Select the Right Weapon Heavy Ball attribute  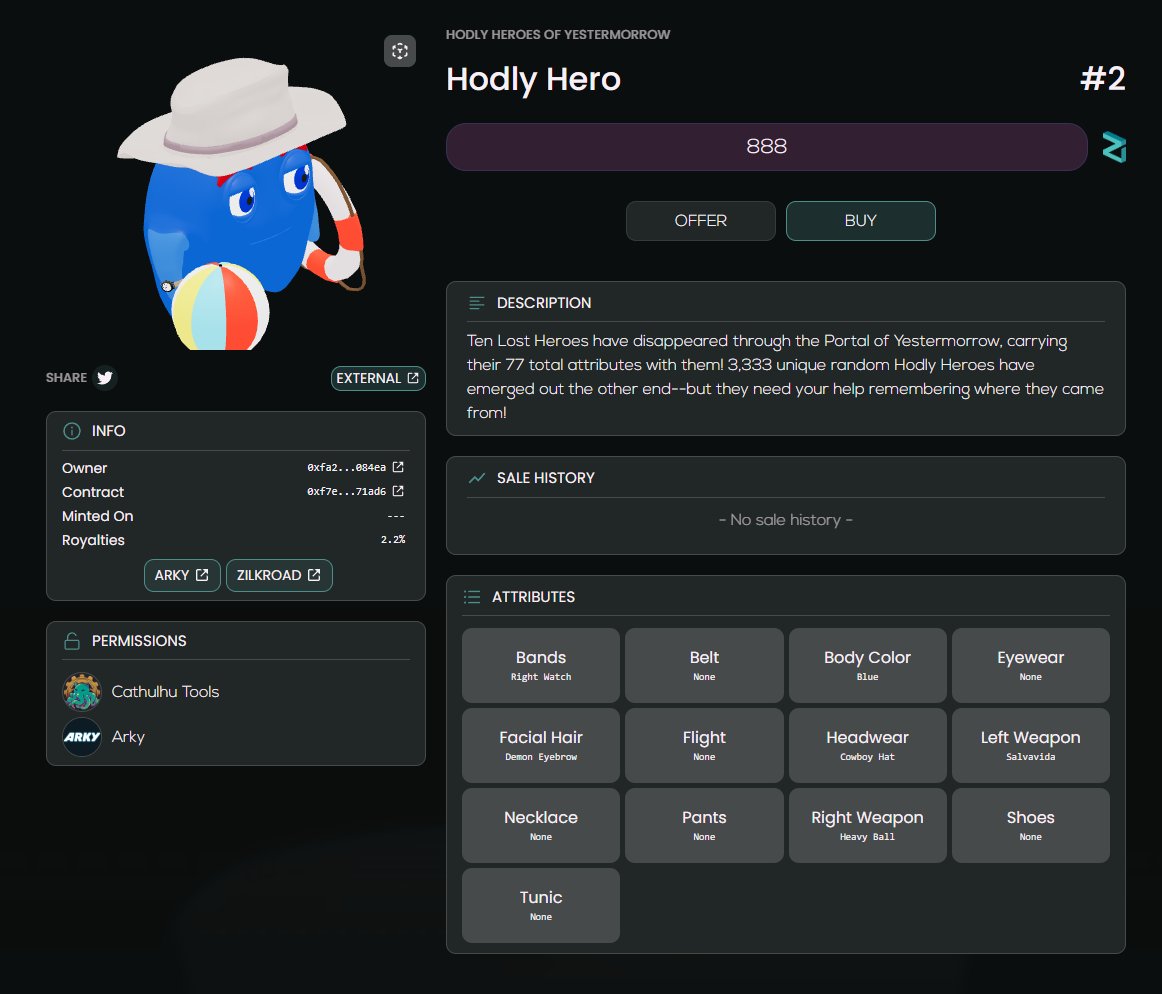pos(867,826)
